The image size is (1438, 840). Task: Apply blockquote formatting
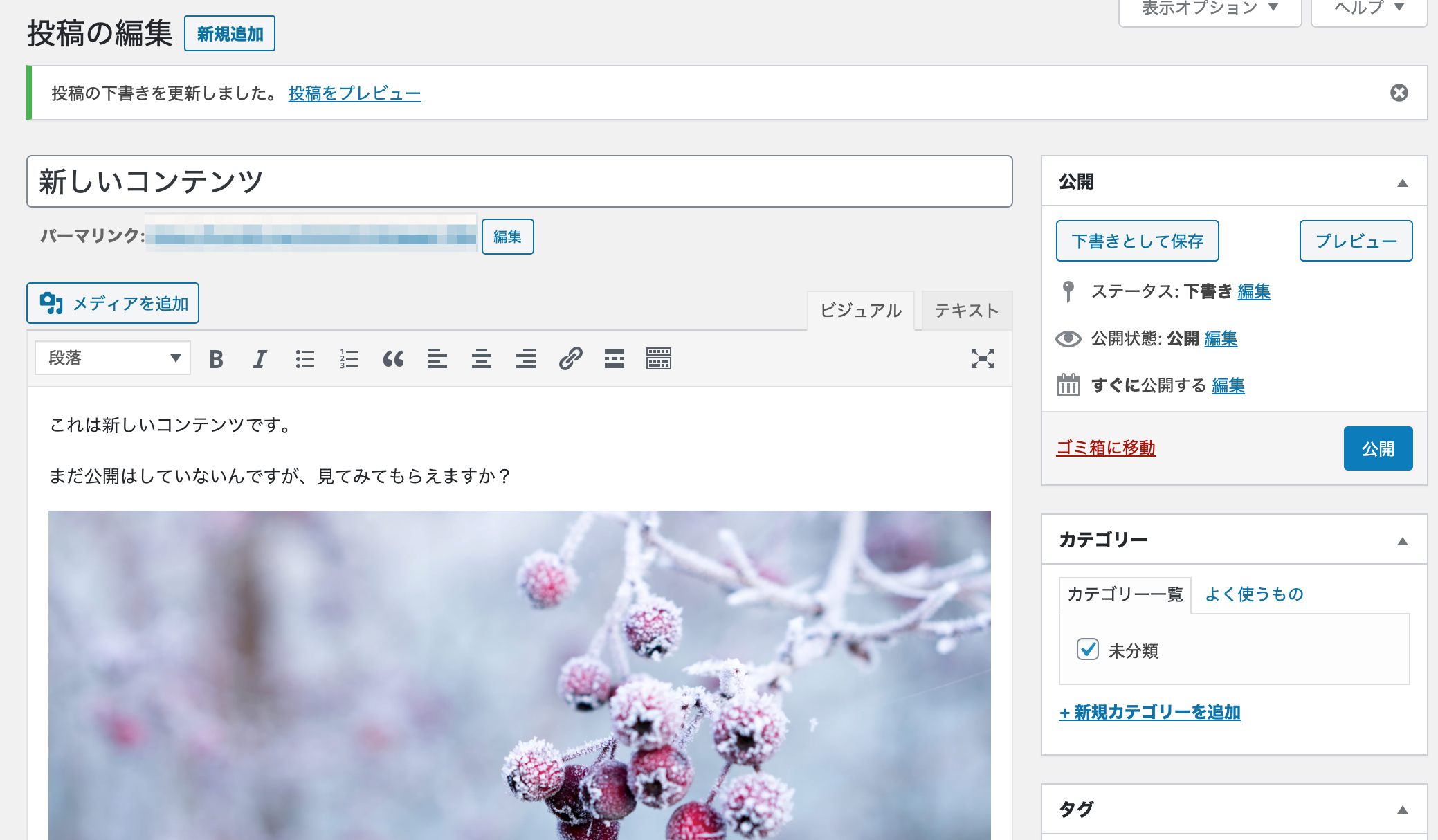point(393,358)
